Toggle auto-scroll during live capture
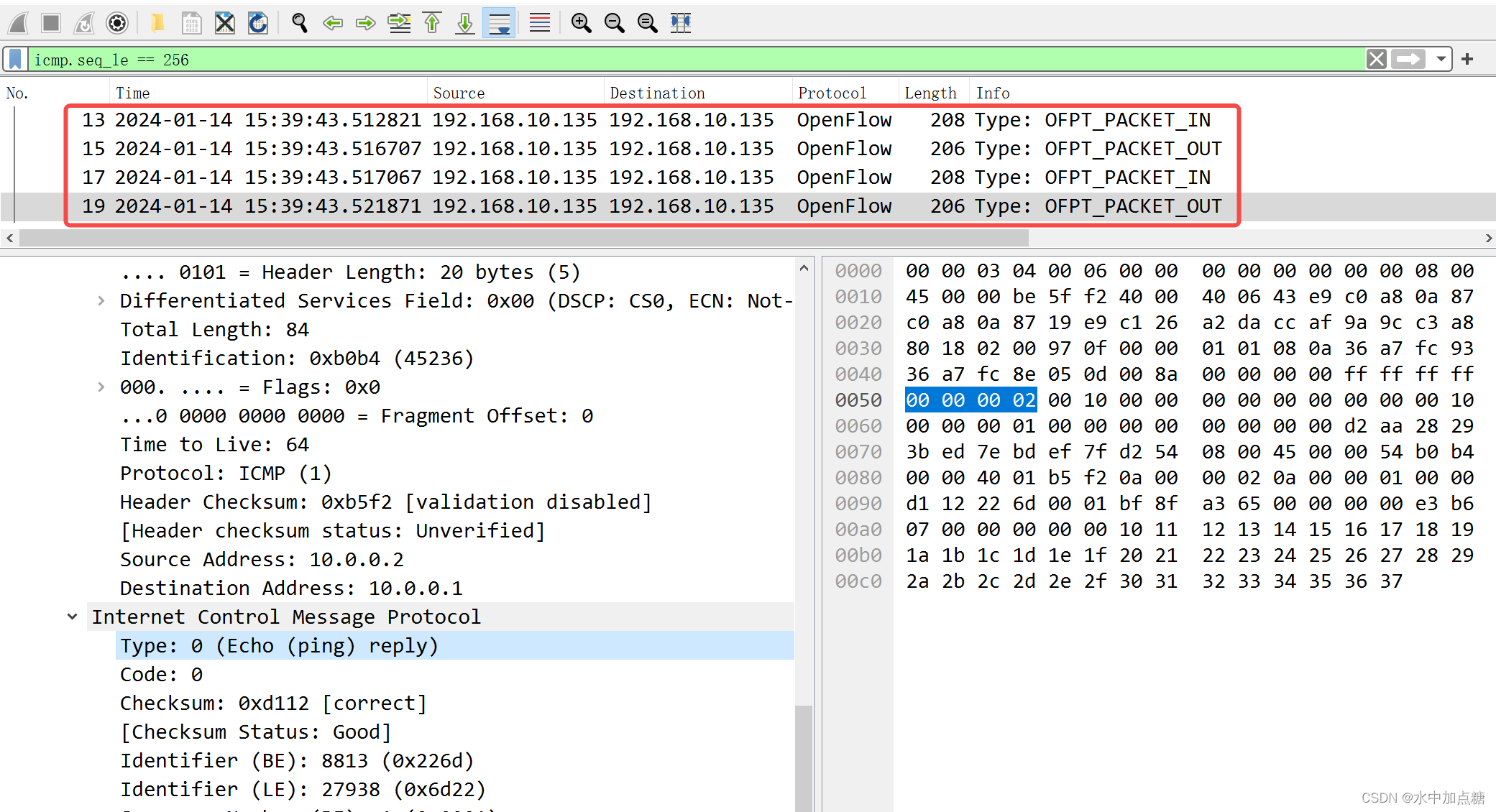The image size is (1496, 812). 499,23
